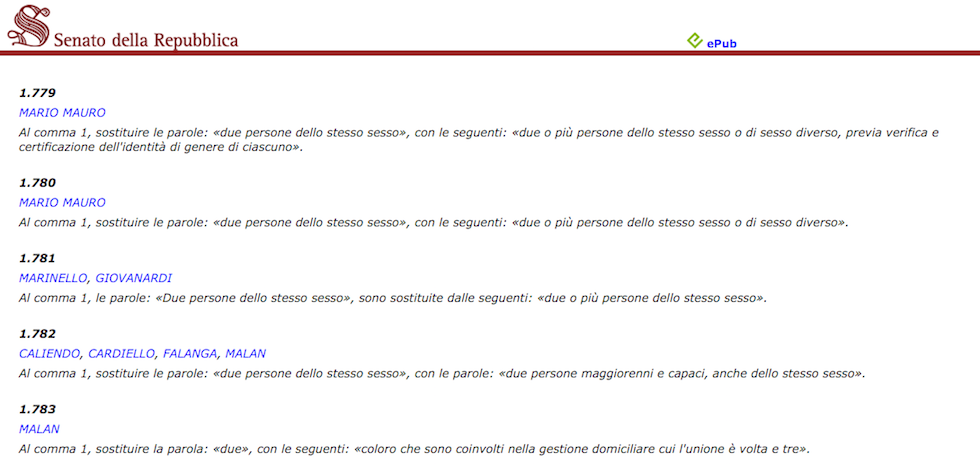Open the ePub download link text
980x471 pixels.
pyautogui.click(x=721, y=44)
